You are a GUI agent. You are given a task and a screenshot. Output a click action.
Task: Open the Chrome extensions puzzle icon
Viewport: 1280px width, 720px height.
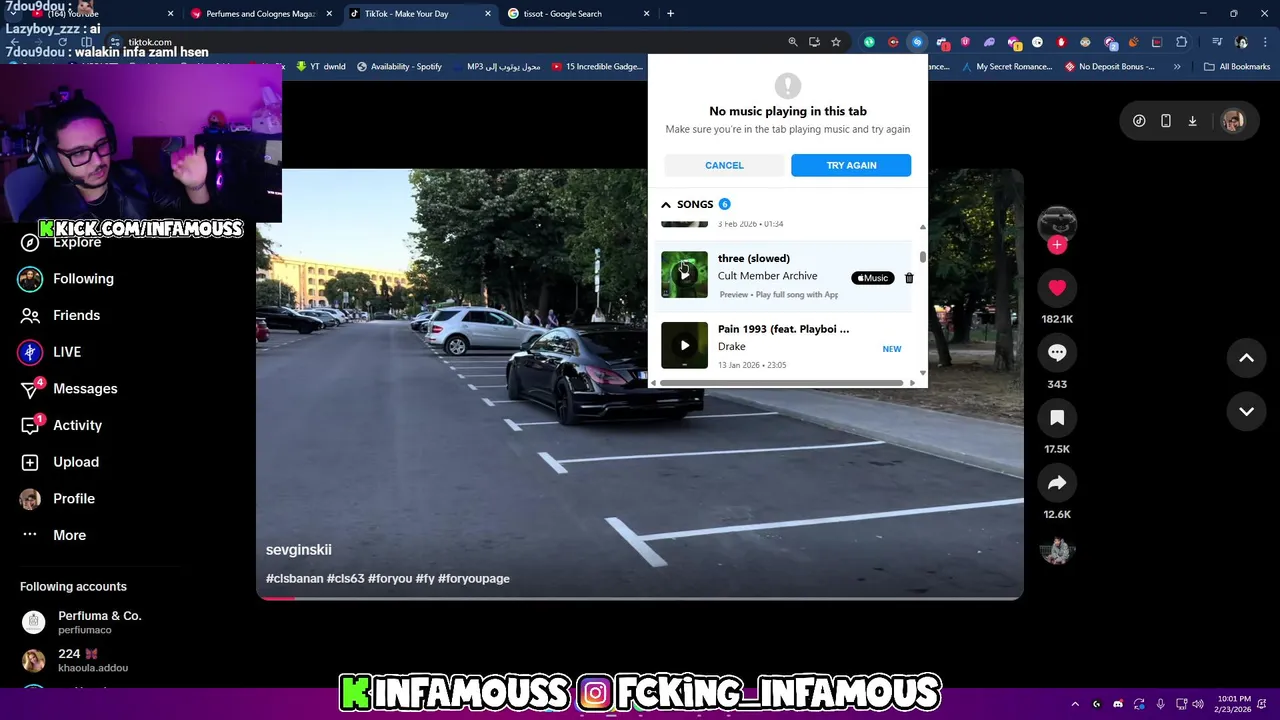(1182, 42)
